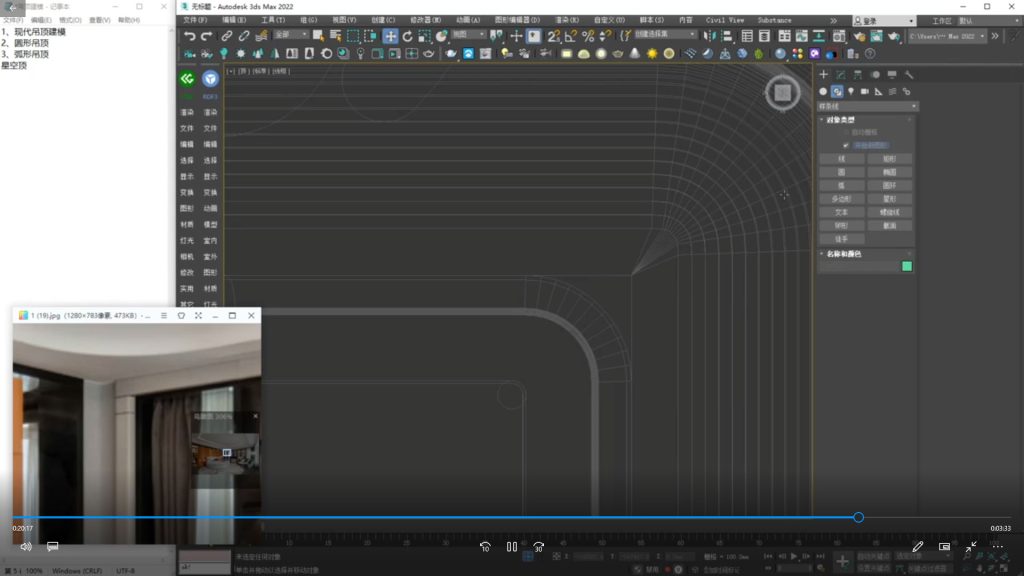Click the Display panel monitor icon
The height and width of the screenshot is (576, 1024).
point(891,74)
